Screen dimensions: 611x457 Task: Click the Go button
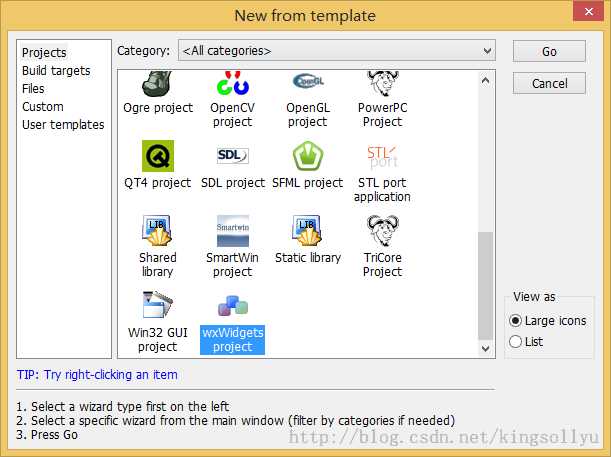coord(549,51)
